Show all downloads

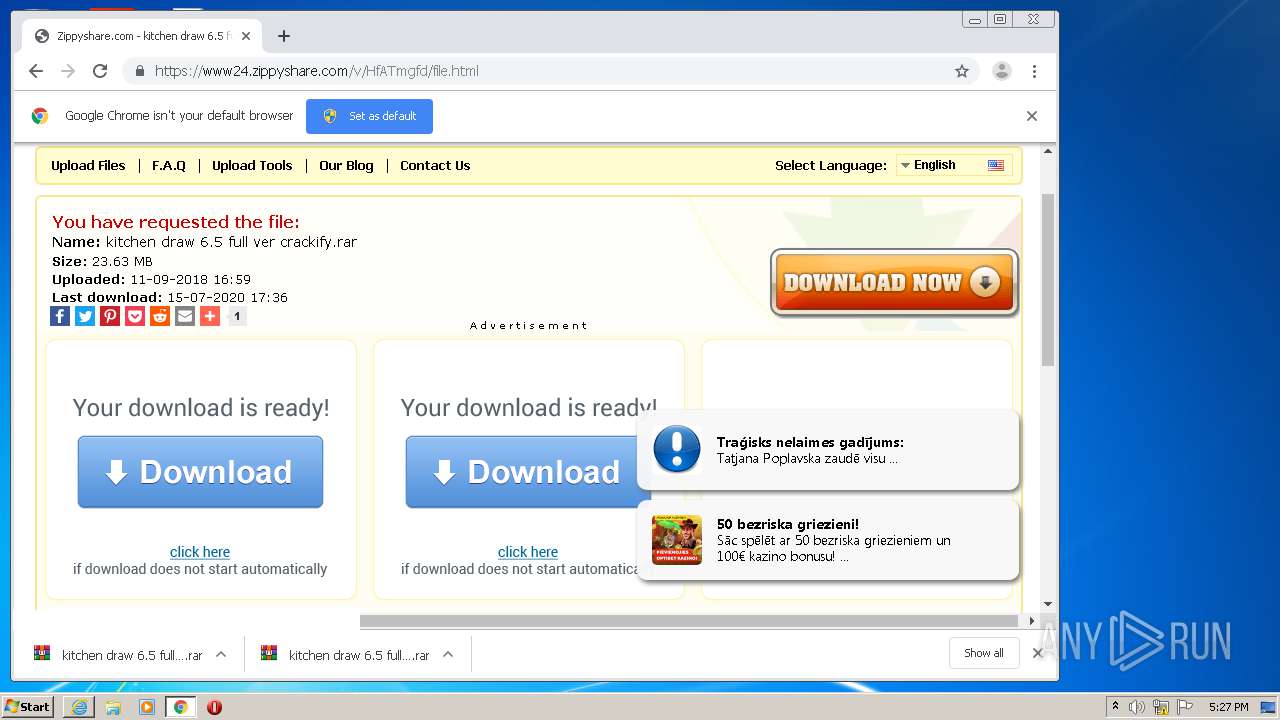pos(984,653)
